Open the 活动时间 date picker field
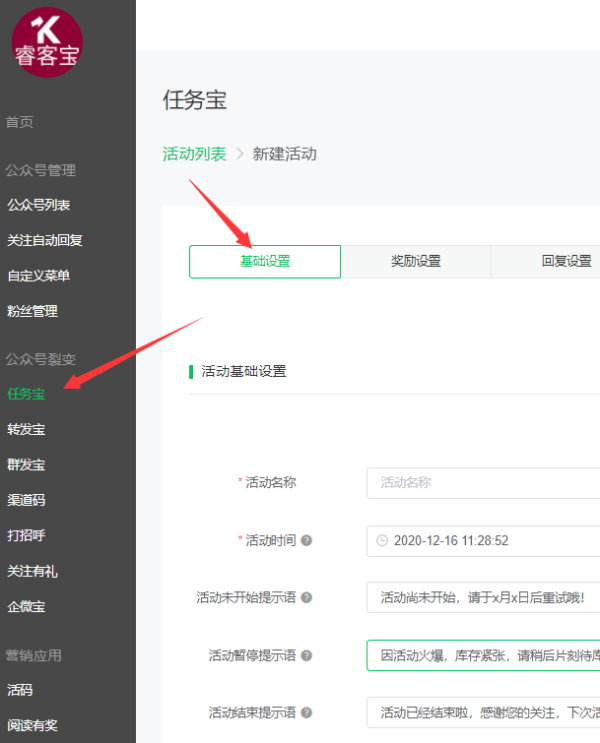Screen dimensions: 600x743 click(x=483, y=541)
